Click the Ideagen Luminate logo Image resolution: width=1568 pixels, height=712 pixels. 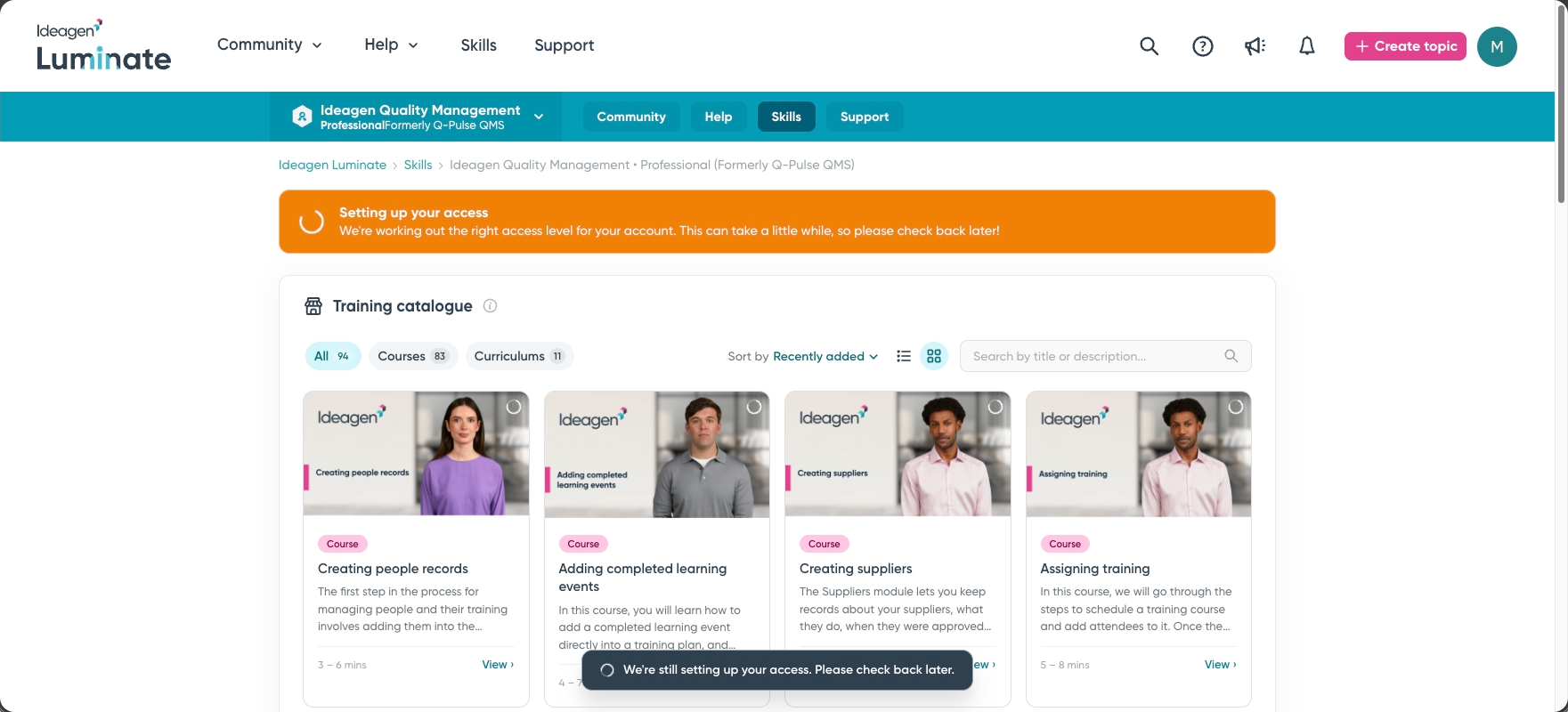[x=103, y=45]
